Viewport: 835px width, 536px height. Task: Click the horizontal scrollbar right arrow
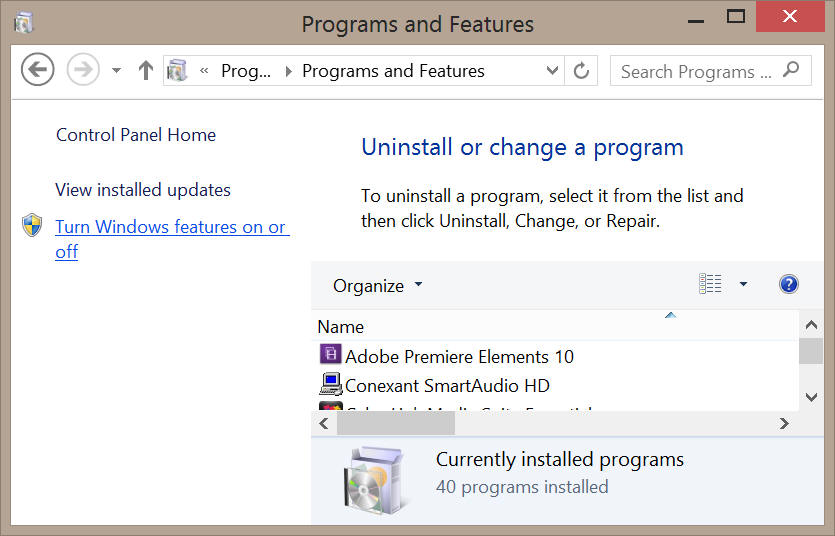point(784,424)
